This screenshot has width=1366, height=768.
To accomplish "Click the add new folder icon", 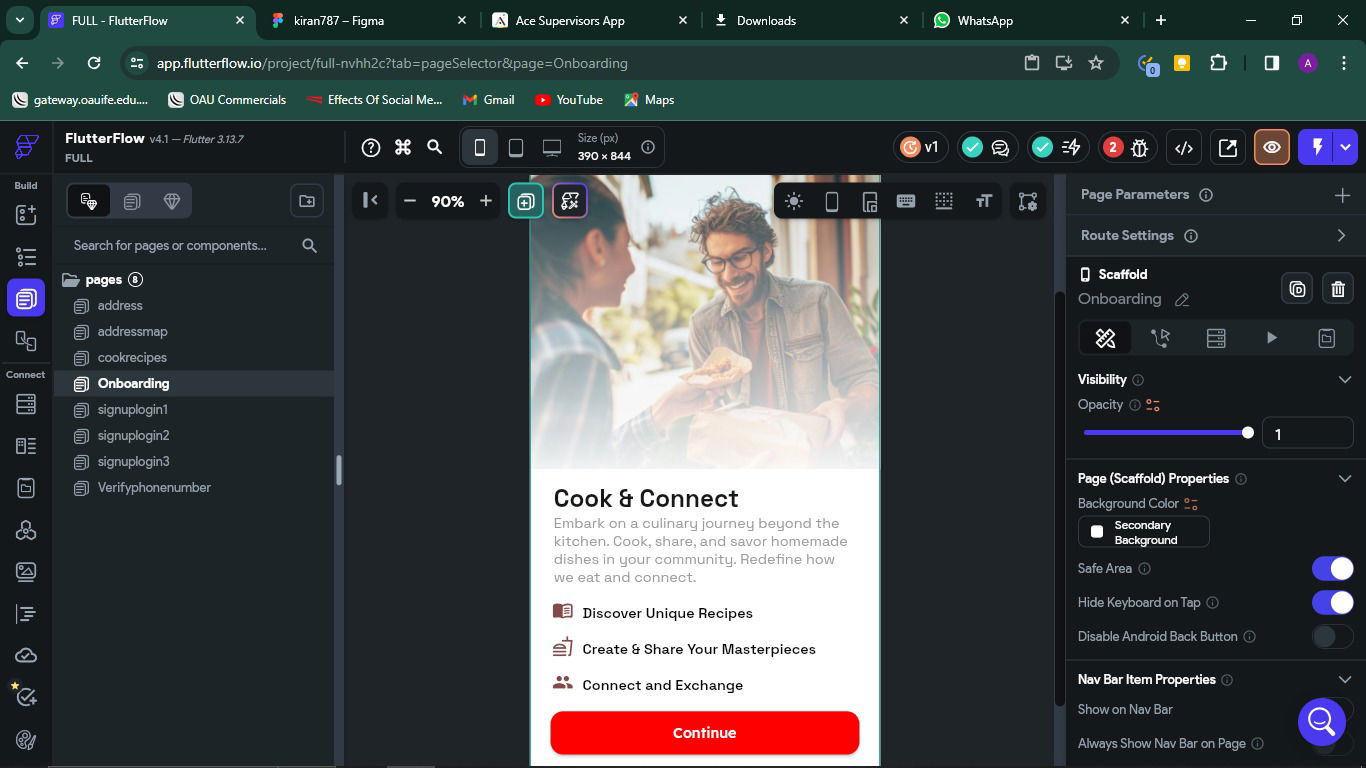I will click(x=307, y=201).
